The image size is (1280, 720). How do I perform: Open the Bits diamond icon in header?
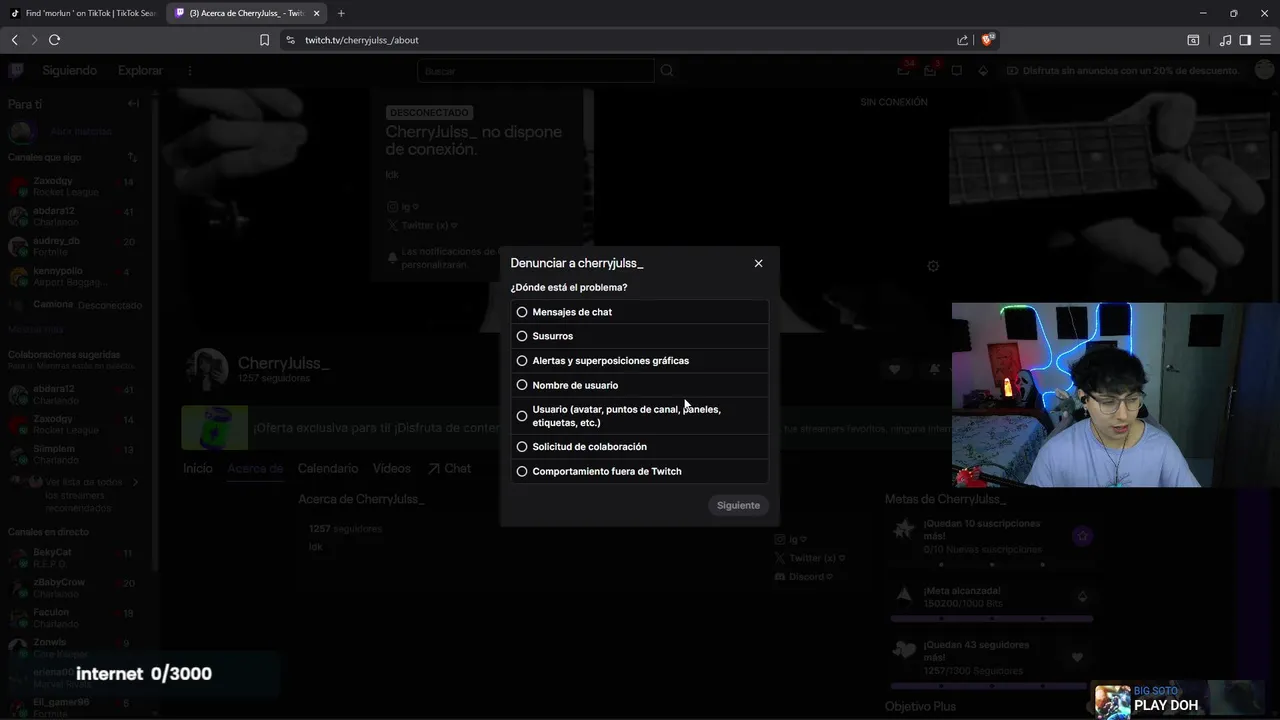pos(983,71)
